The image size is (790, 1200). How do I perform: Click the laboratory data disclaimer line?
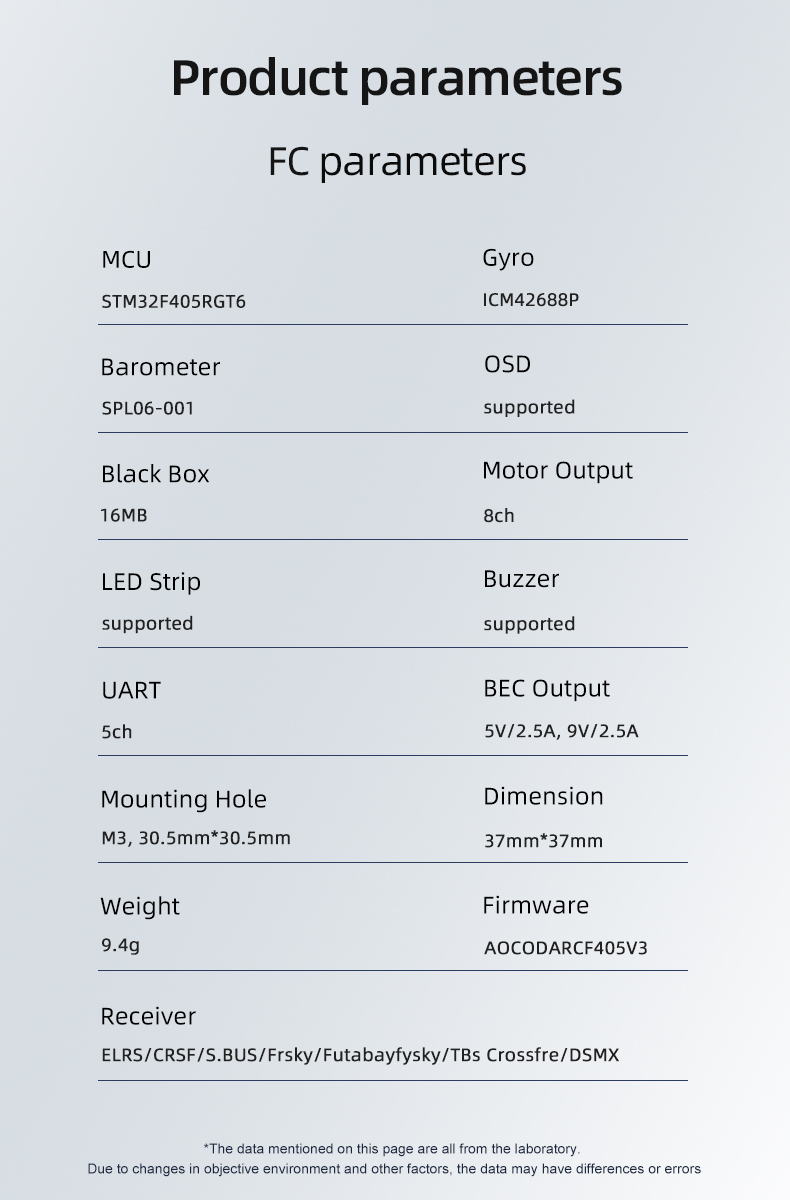(x=392, y=1149)
